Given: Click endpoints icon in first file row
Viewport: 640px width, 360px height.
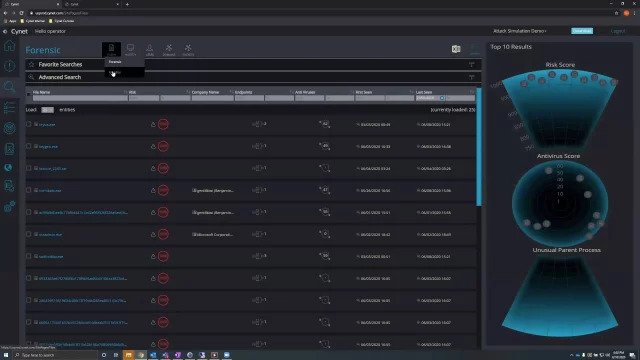Looking at the screenshot, I should pos(257,124).
